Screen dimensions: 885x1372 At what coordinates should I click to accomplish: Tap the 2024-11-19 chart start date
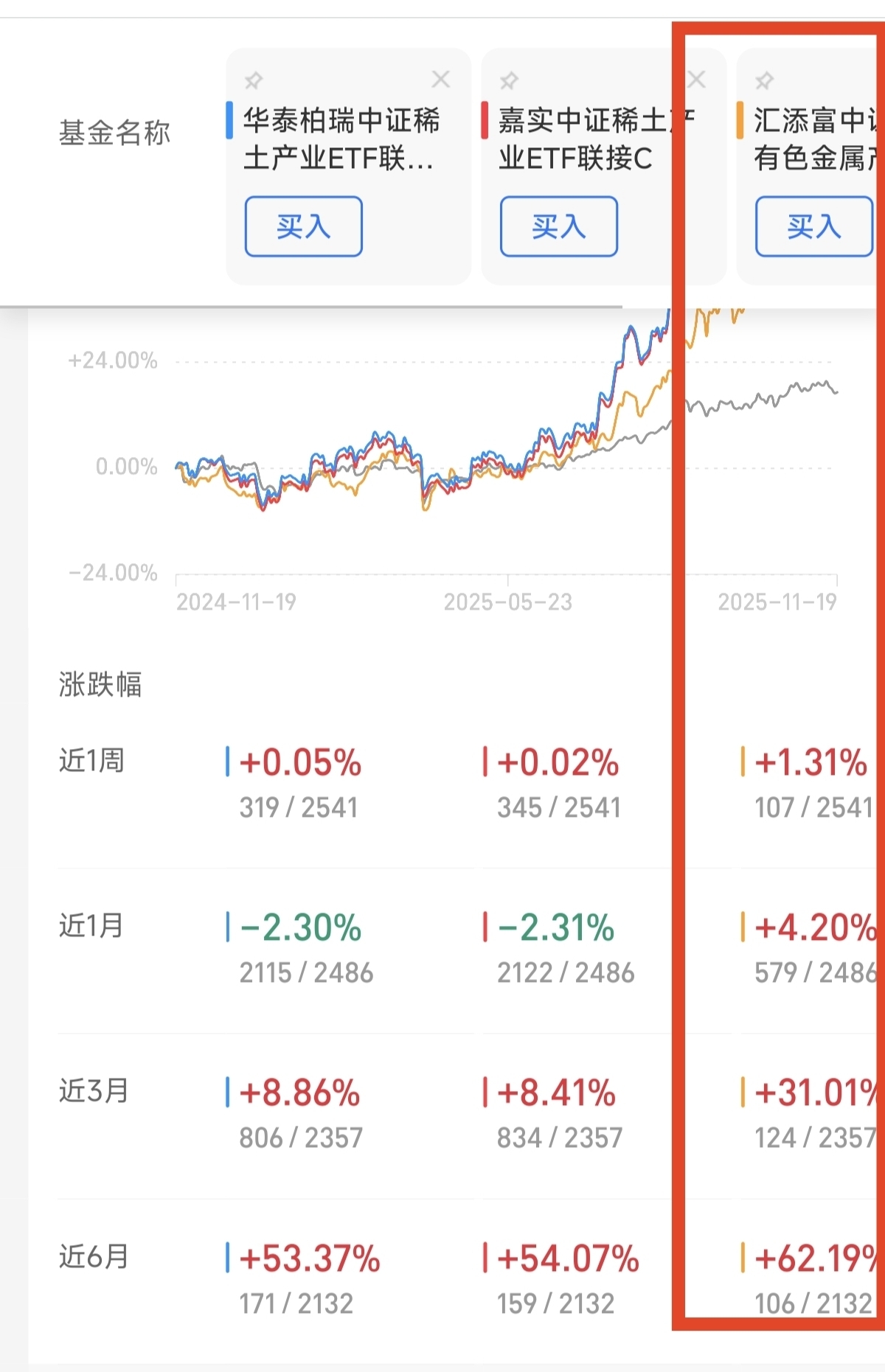236,602
